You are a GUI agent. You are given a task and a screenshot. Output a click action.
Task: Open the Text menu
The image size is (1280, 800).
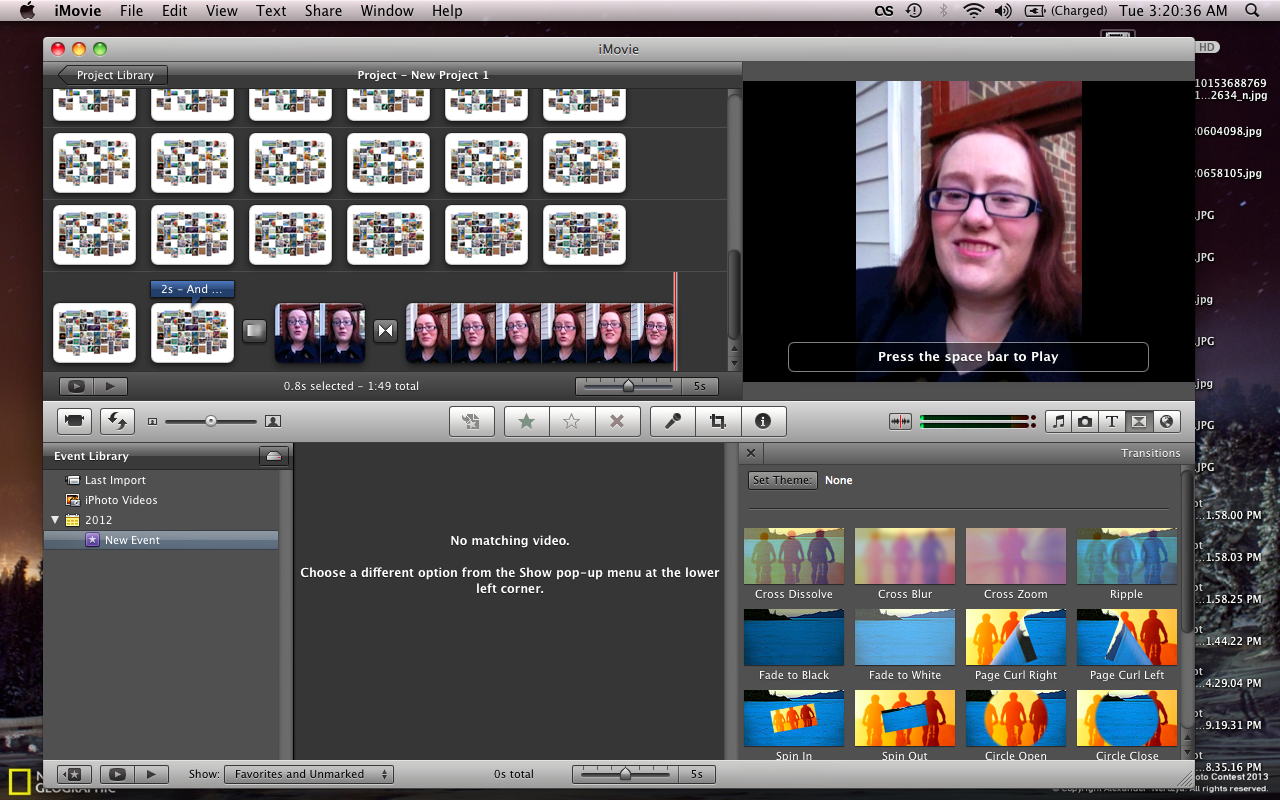[x=271, y=11]
